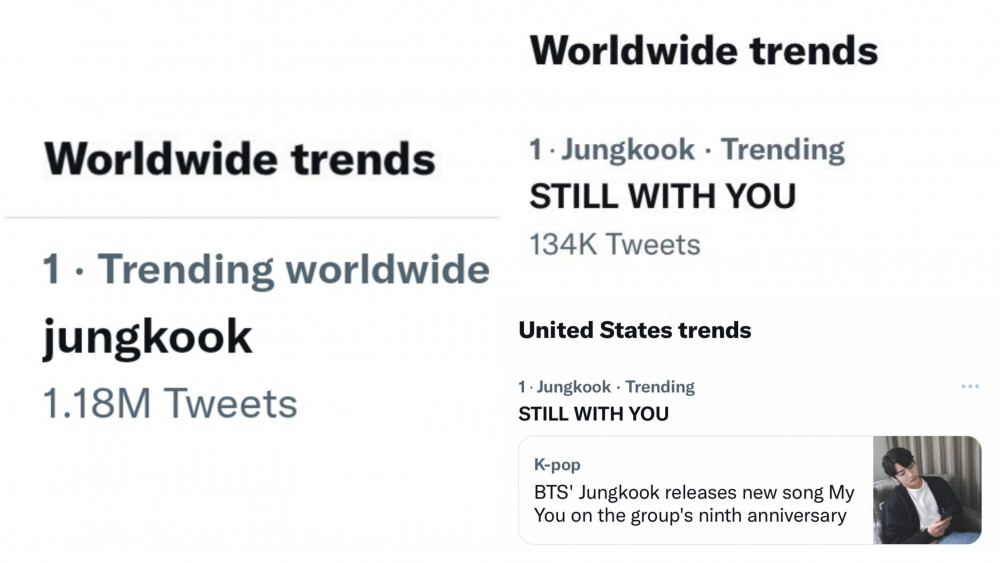
Task: Click rank number 1 beside 'Trending worldwide'
Action: click(x=52, y=270)
